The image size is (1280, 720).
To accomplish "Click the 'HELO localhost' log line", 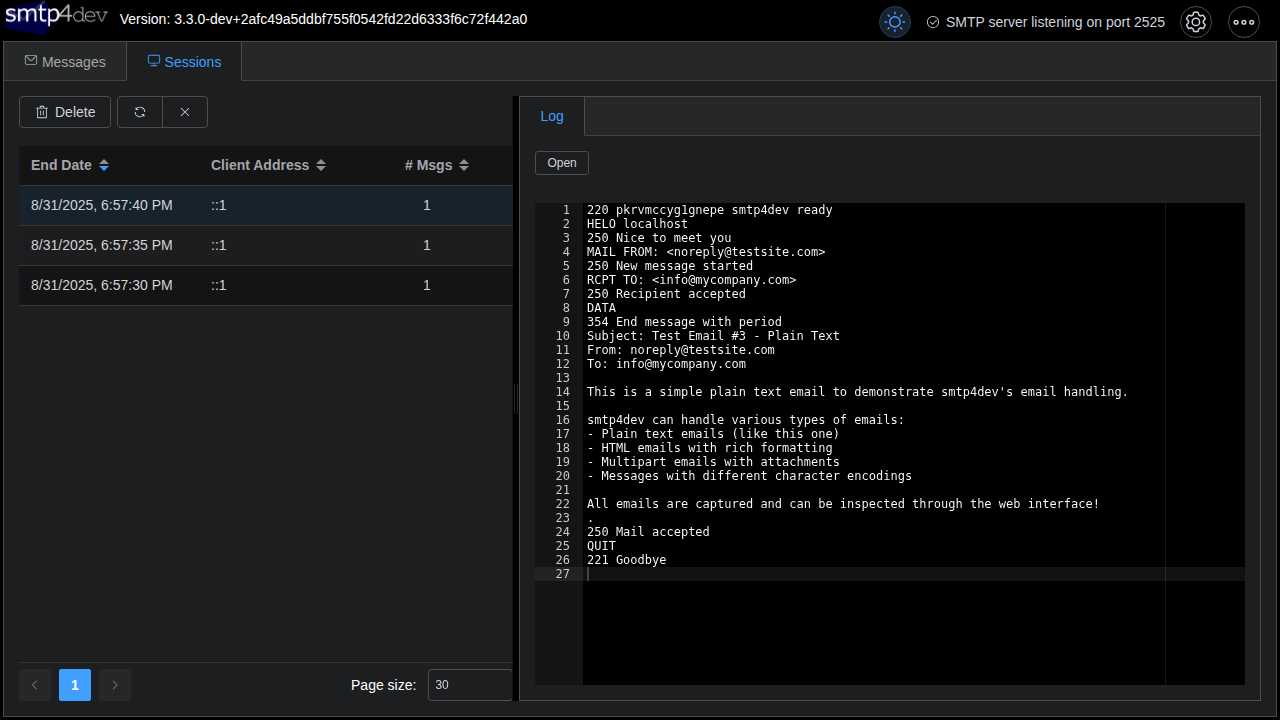I will click(x=637, y=224).
